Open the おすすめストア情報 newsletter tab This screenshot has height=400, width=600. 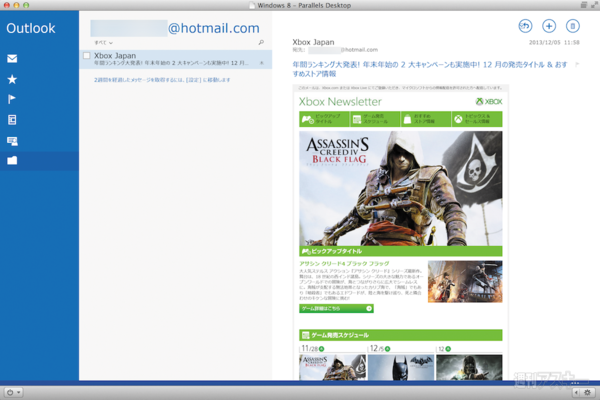click(x=426, y=119)
